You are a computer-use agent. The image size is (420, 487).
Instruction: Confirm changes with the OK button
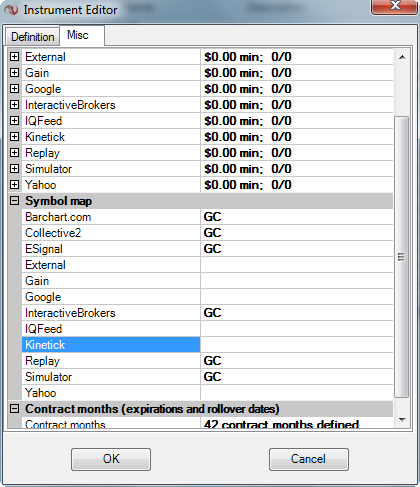click(111, 459)
